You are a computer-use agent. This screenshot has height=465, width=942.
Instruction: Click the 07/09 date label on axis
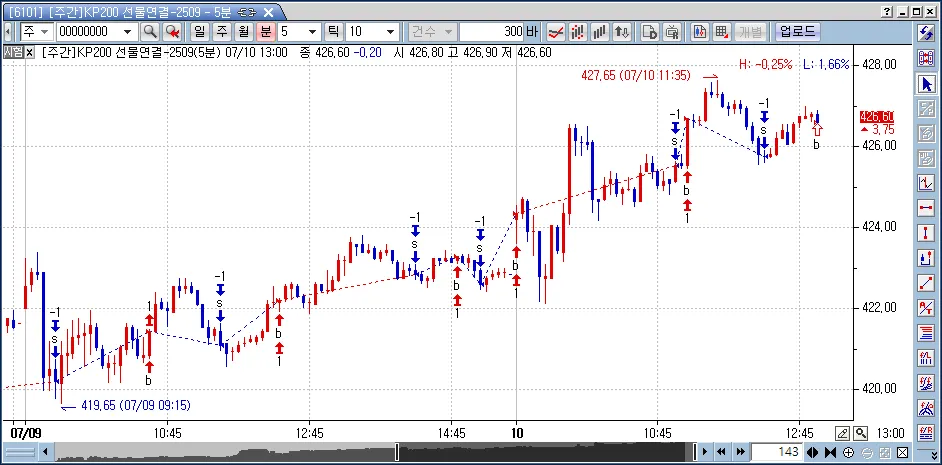pos(26,433)
